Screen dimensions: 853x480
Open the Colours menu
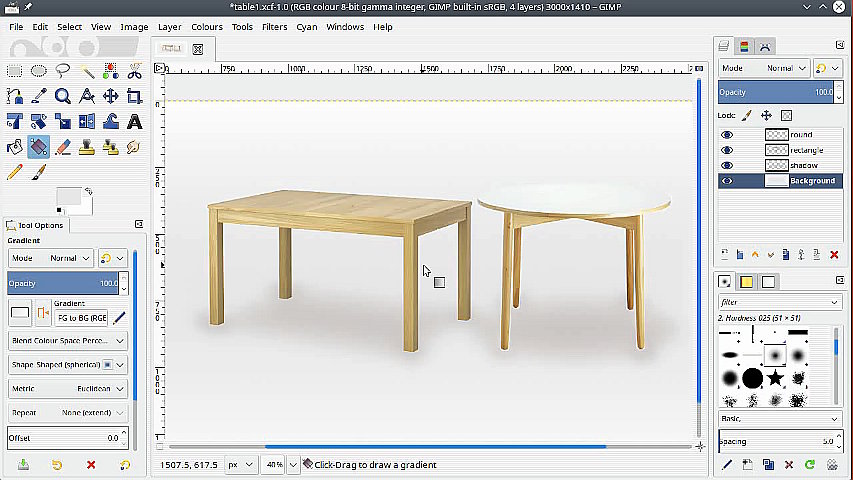(207, 27)
